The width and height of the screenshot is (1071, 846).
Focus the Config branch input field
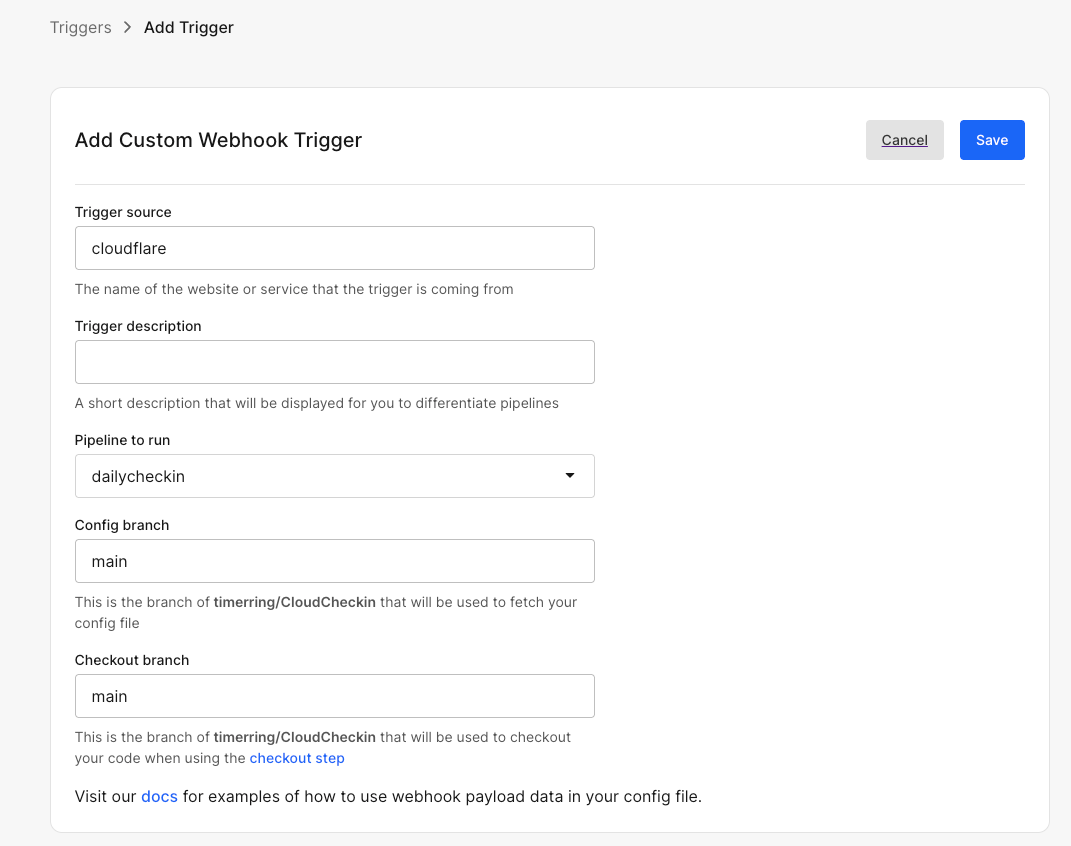(335, 561)
